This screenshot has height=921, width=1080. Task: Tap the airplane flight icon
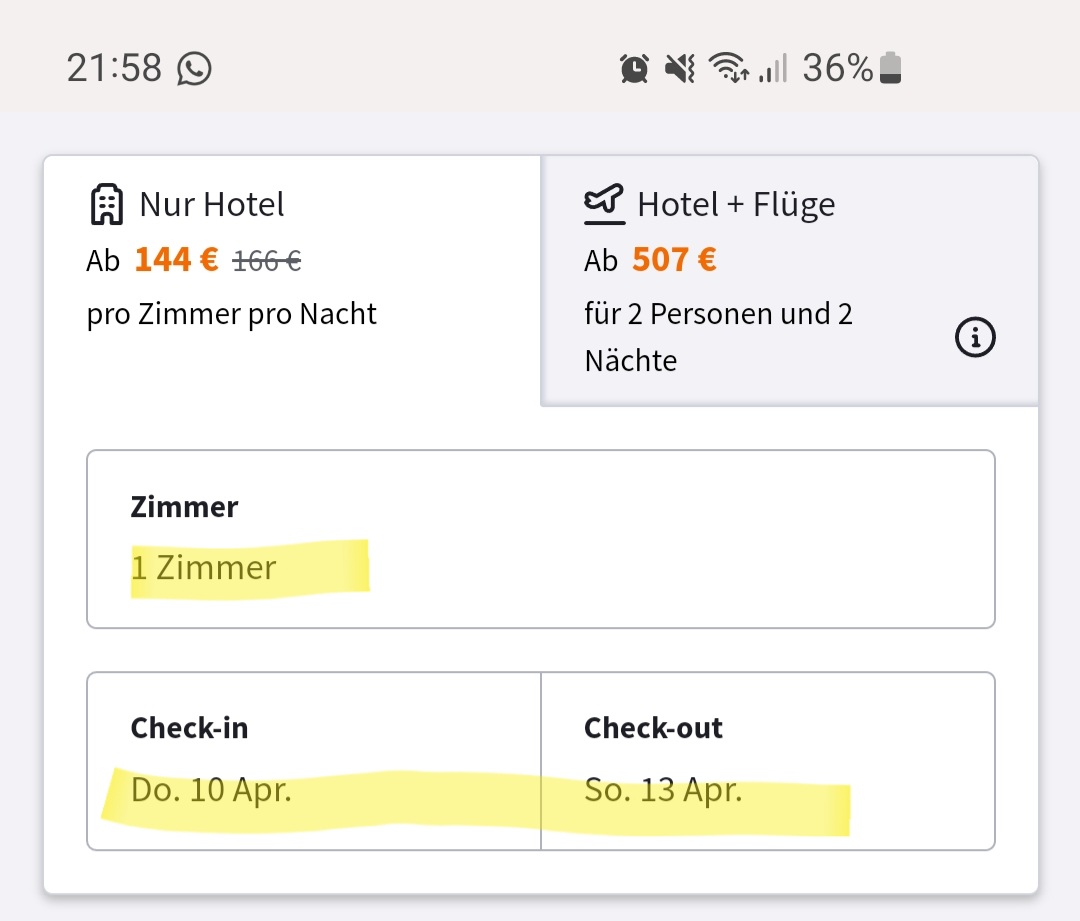click(x=604, y=204)
